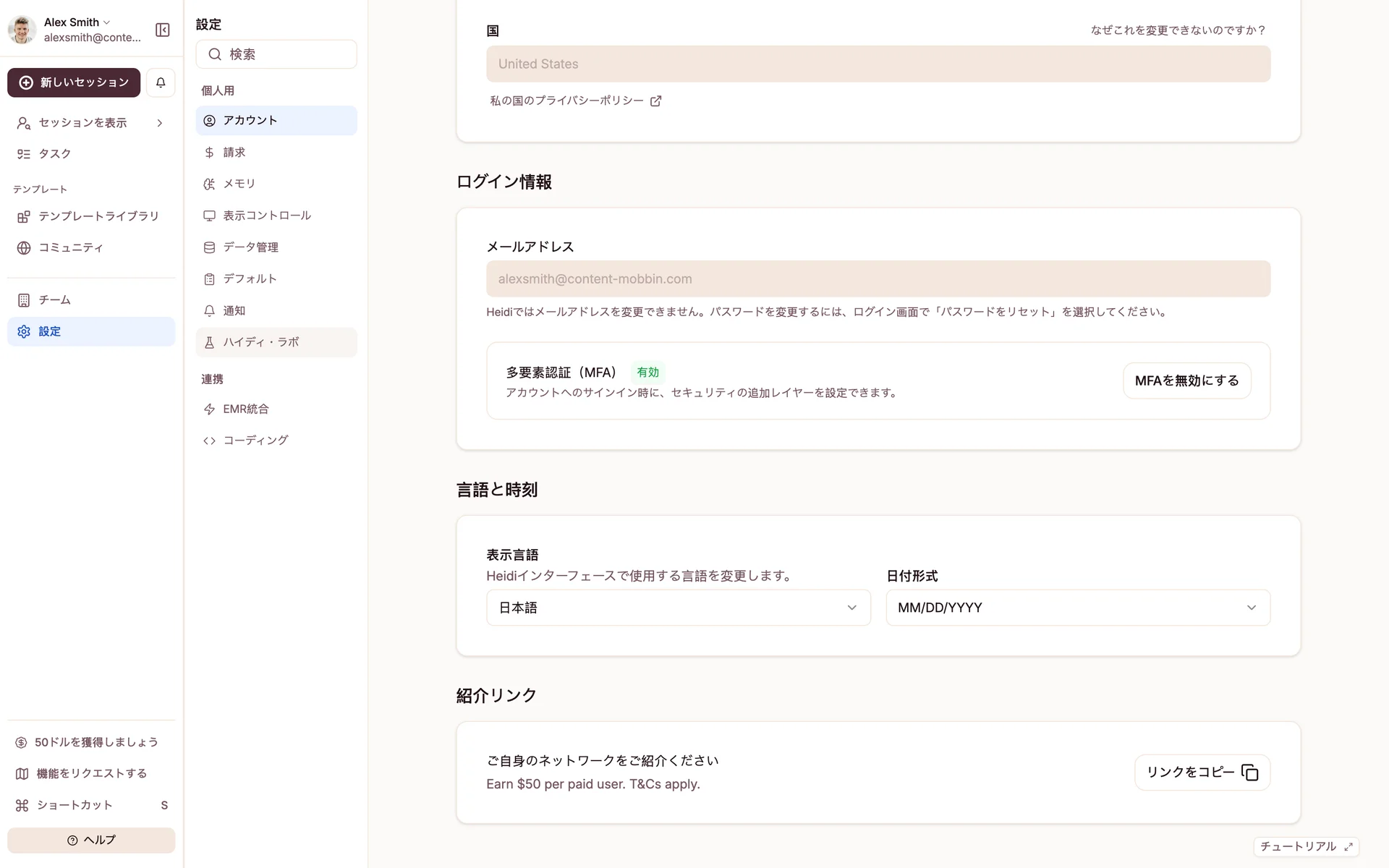Collapse the left sidebar panel icon
Screen dimensions: 1389x868
tap(163, 30)
